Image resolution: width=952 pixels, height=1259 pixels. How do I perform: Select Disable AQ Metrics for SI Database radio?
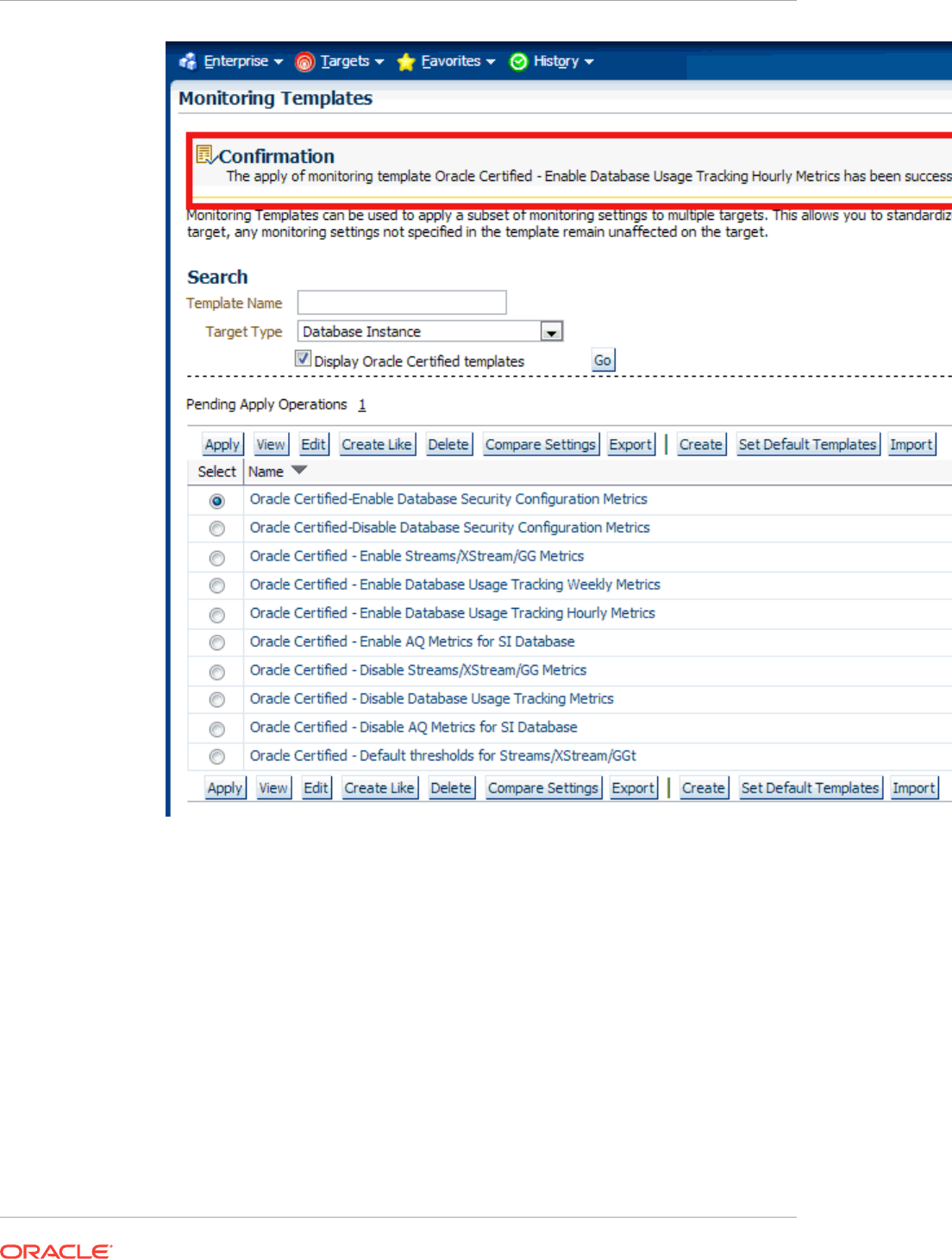pos(217,729)
